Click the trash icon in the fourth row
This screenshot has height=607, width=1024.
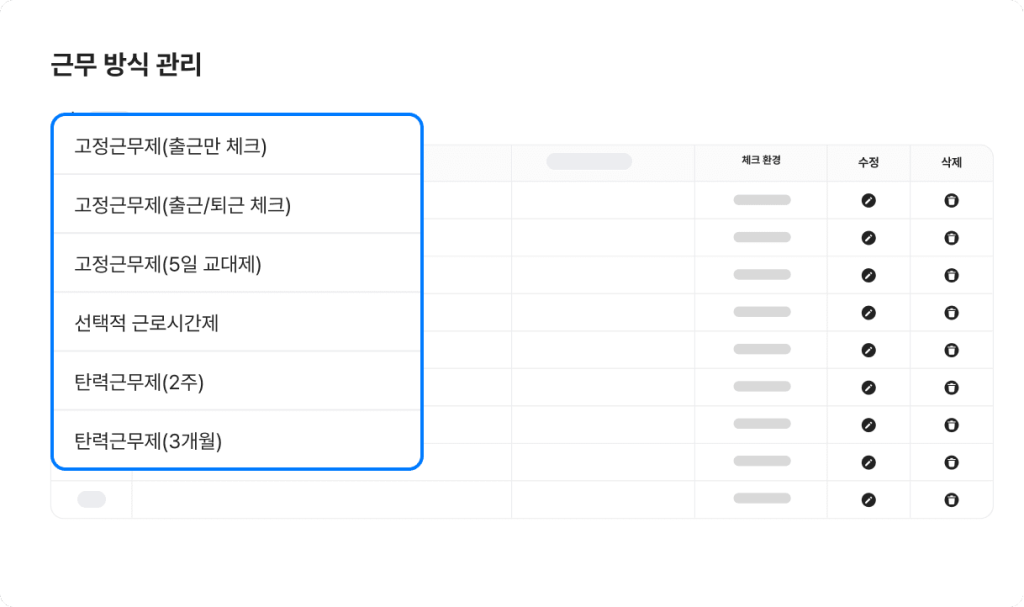coord(951,312)
